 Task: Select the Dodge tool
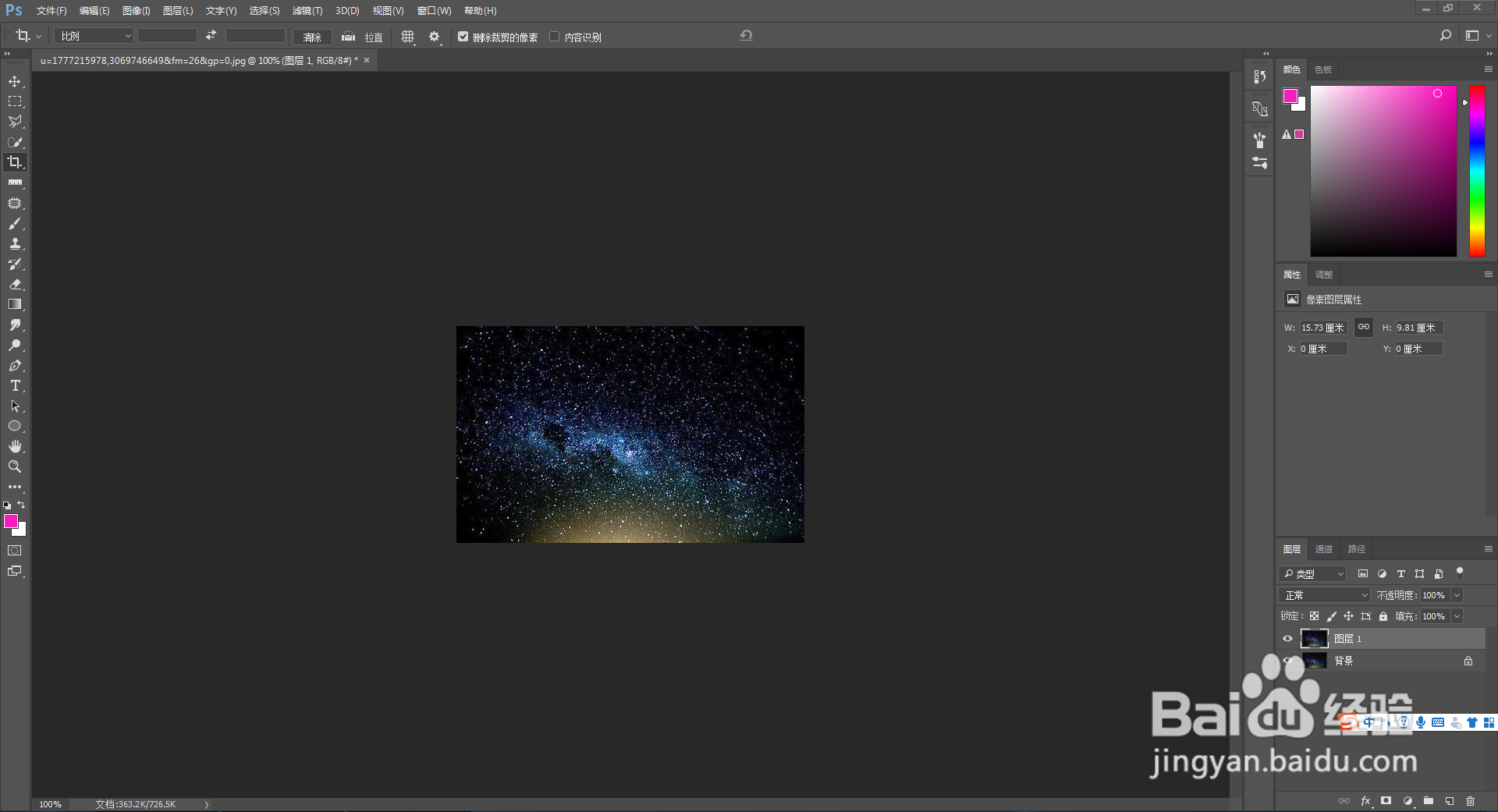coord(15,346)
